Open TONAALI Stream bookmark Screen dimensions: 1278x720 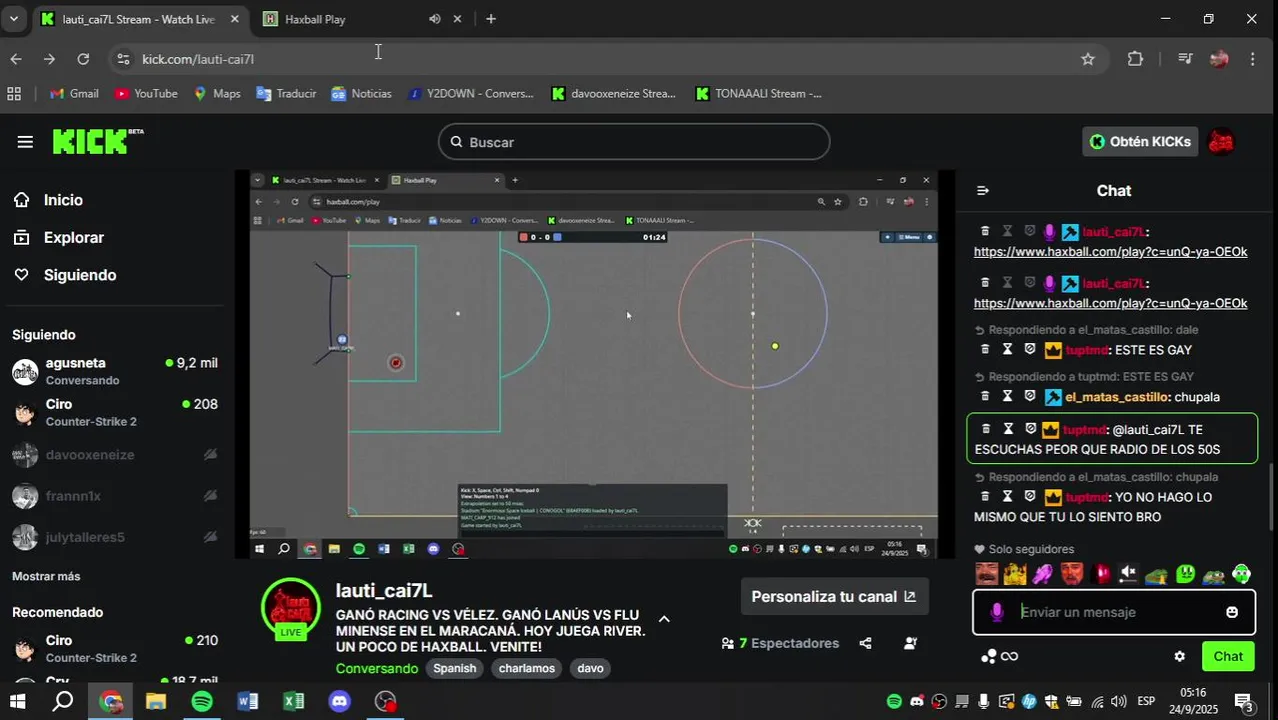point(758,93)
